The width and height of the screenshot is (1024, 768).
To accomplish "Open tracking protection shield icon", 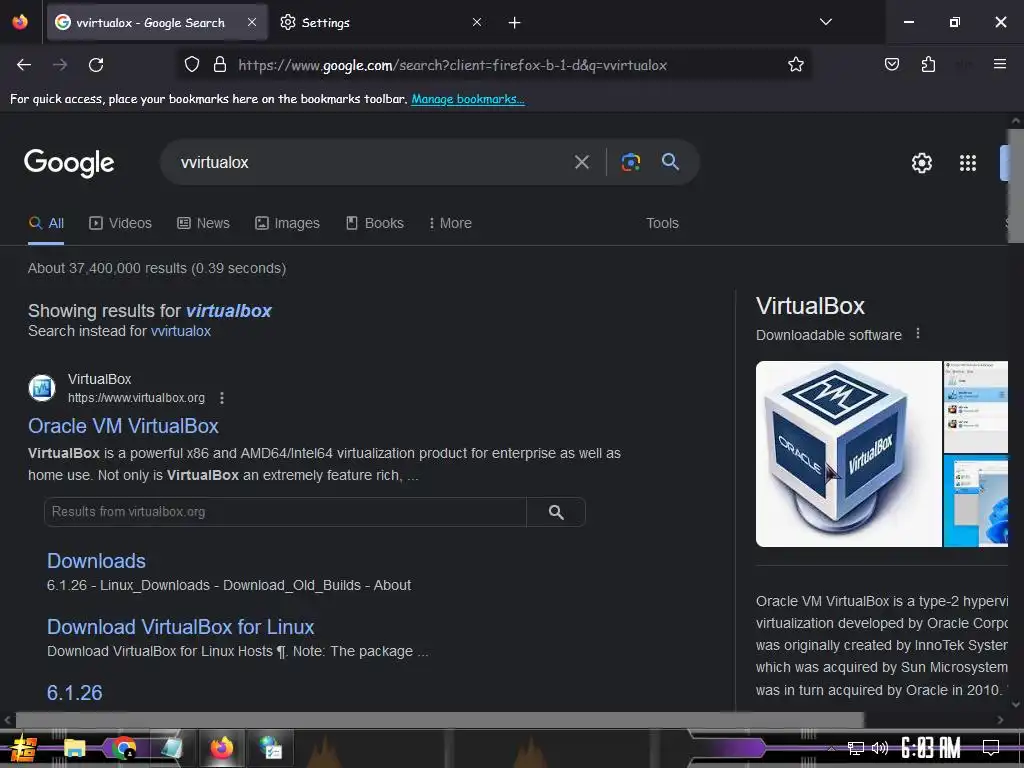I will (x=191, y=65).
